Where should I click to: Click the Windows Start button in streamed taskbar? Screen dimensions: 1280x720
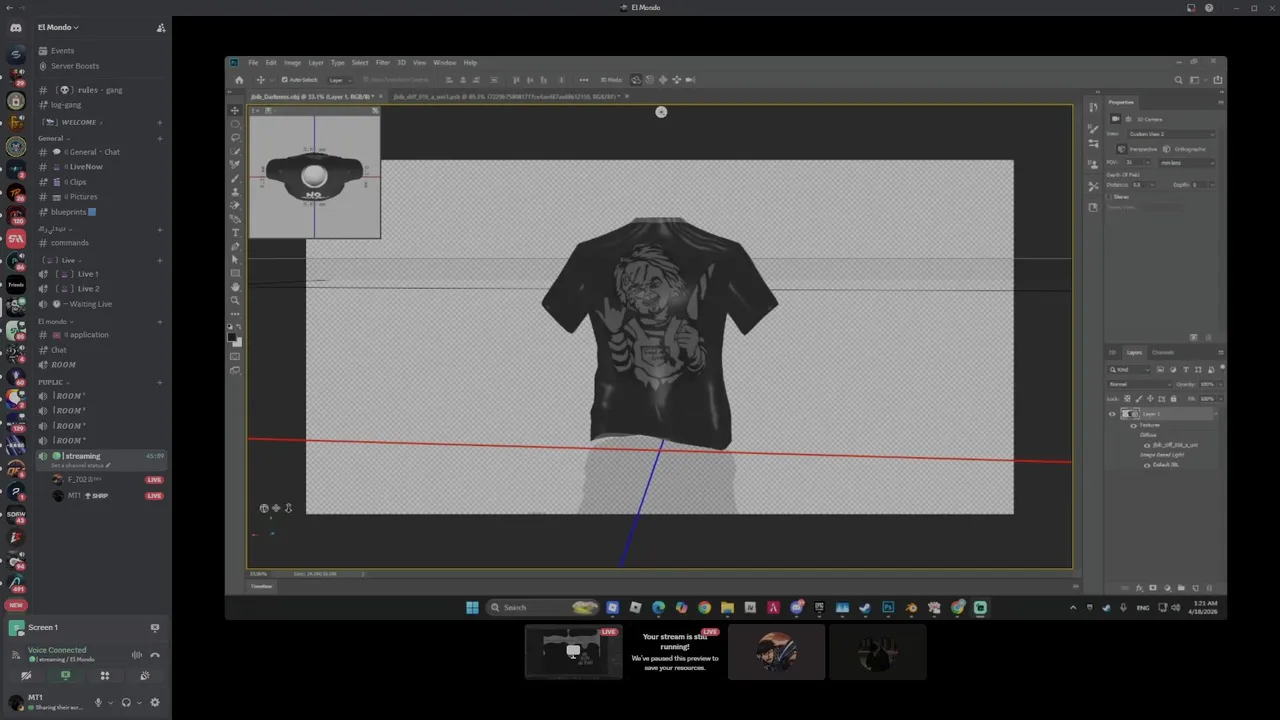(472, 607)
